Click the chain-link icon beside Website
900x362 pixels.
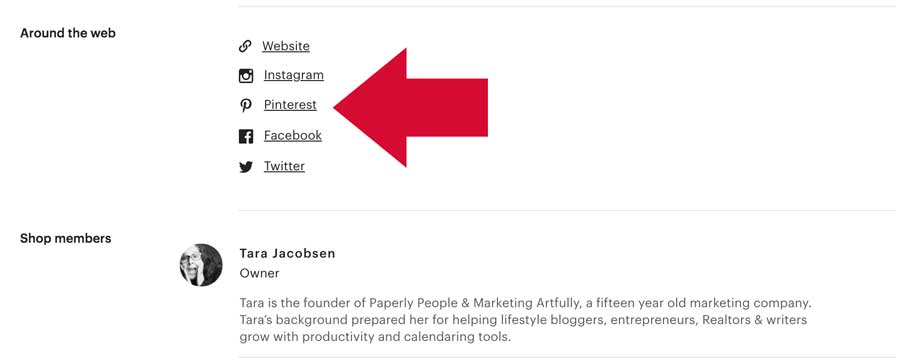[245, 46]
